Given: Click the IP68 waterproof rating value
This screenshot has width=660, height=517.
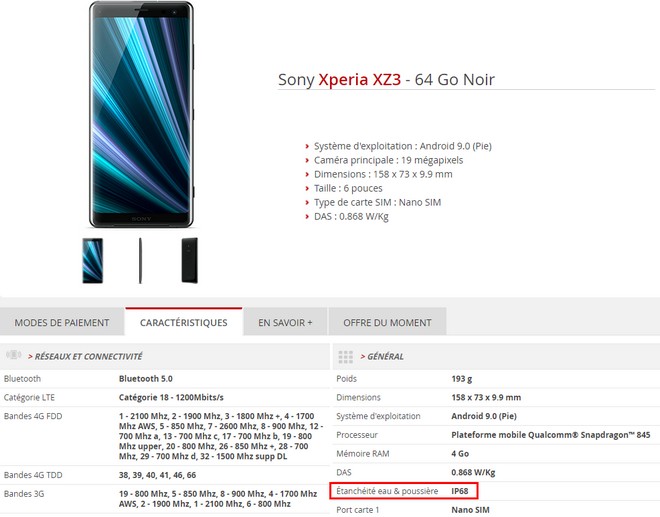Looking at the screenshot, I should coord(460,491).
